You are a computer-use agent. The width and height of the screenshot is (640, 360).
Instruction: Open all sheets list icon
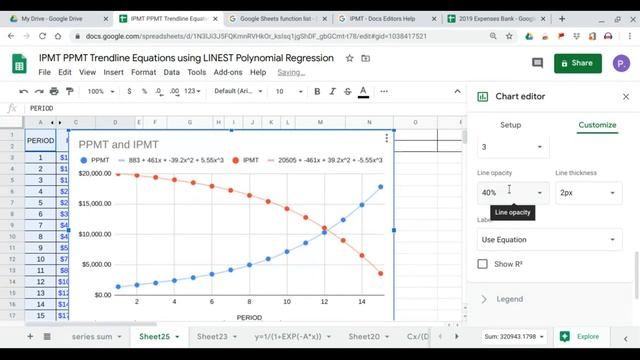coord(47,336)
